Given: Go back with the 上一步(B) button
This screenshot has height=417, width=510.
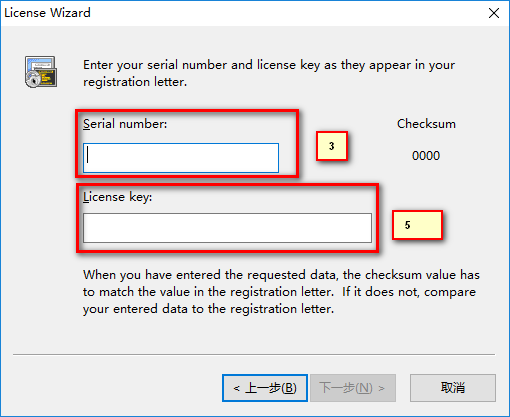Looking at the screenshot, I should pyautogui.click(x=265, y=388).
